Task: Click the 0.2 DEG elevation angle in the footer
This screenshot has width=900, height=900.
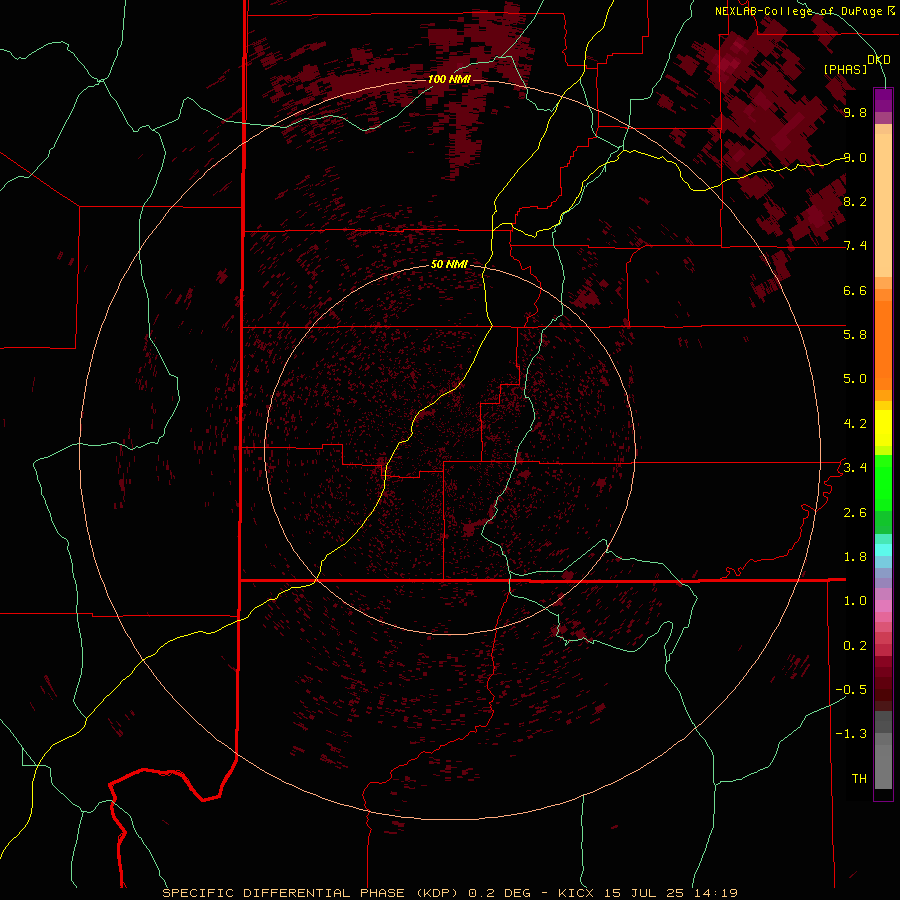Action: point(499,893)
